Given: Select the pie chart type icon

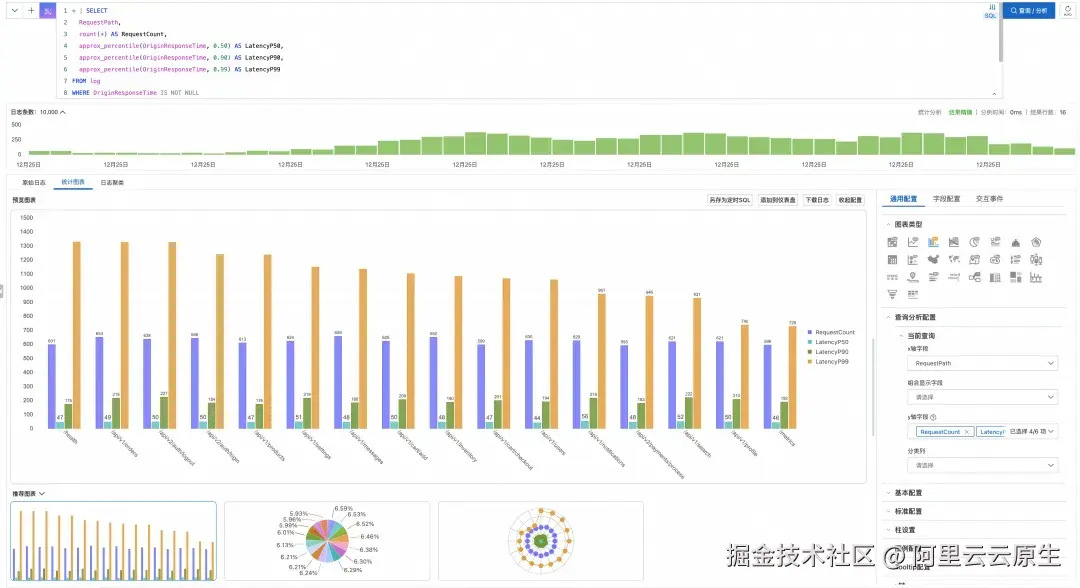Looking at the screenshot, I should pos(974,242).
